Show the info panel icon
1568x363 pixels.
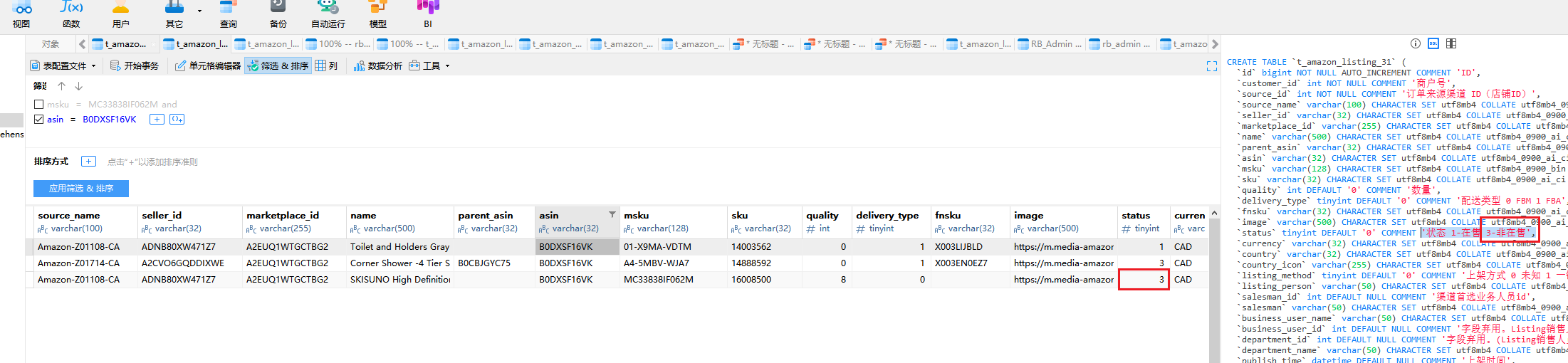click(x=1416, y=43)
